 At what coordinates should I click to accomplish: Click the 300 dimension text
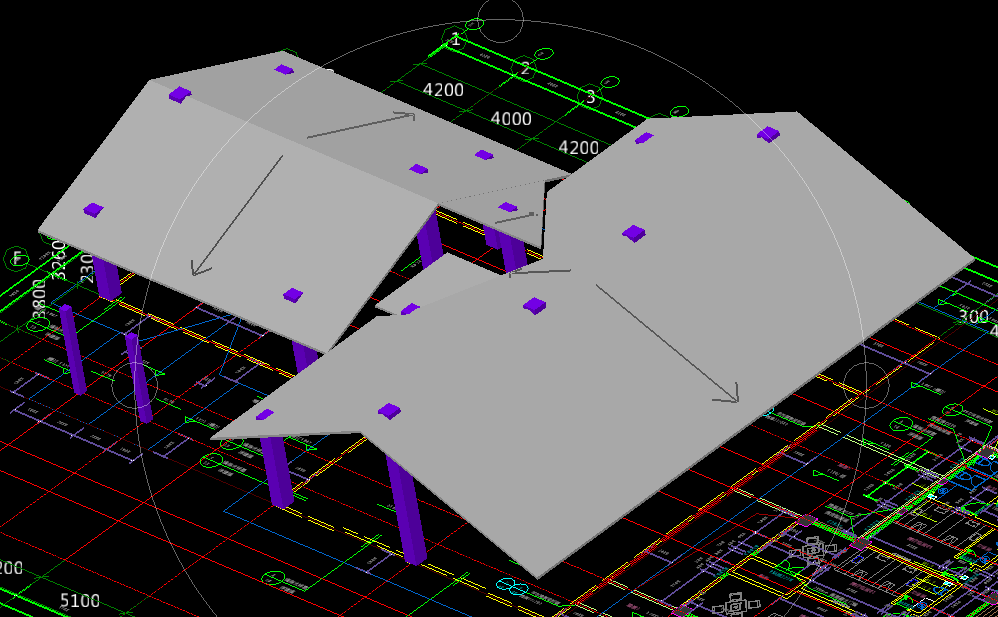point(973,316)
